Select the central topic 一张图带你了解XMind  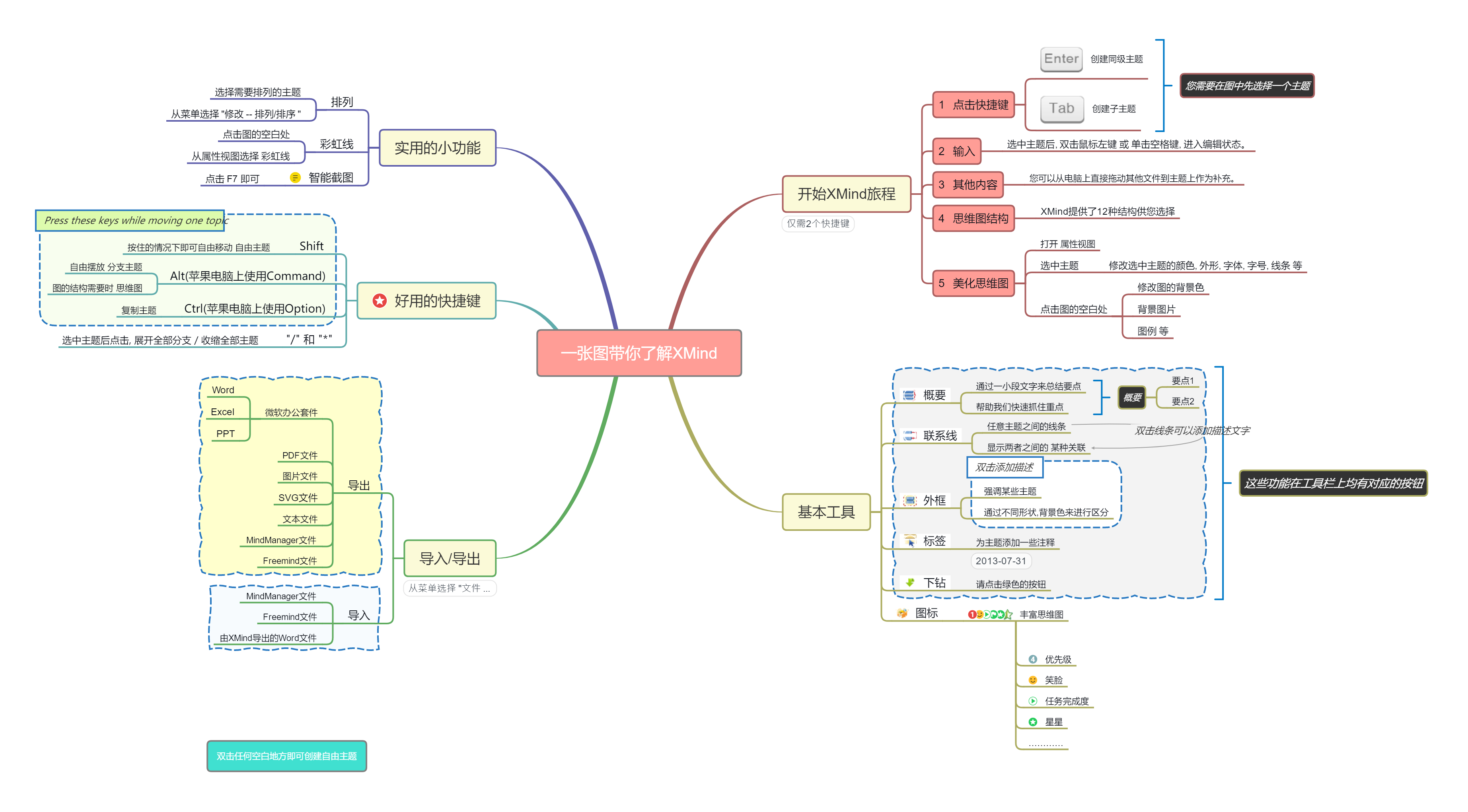click(639, 353)
